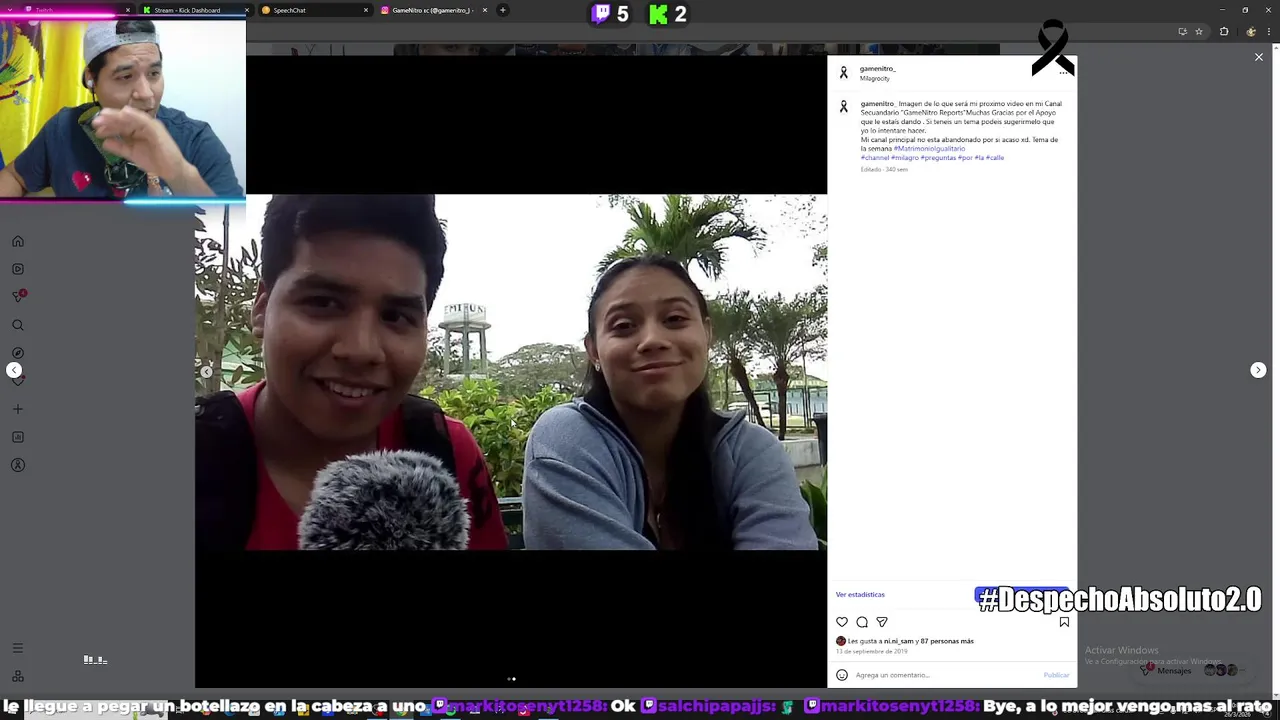Open the Milagrocity location link

(875, 78)
